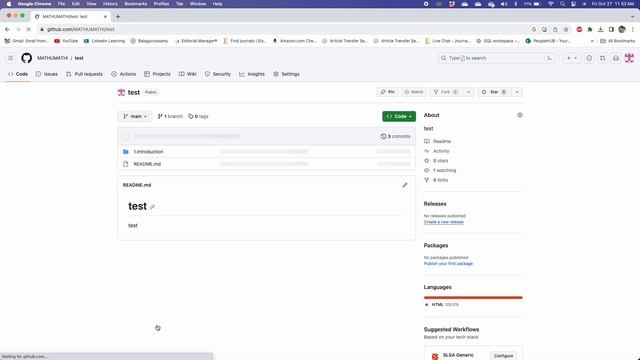The width and height of the screenshot is (640, 360).
Task: Reload or stop loading the page
Action: click(x=29, y=29)
